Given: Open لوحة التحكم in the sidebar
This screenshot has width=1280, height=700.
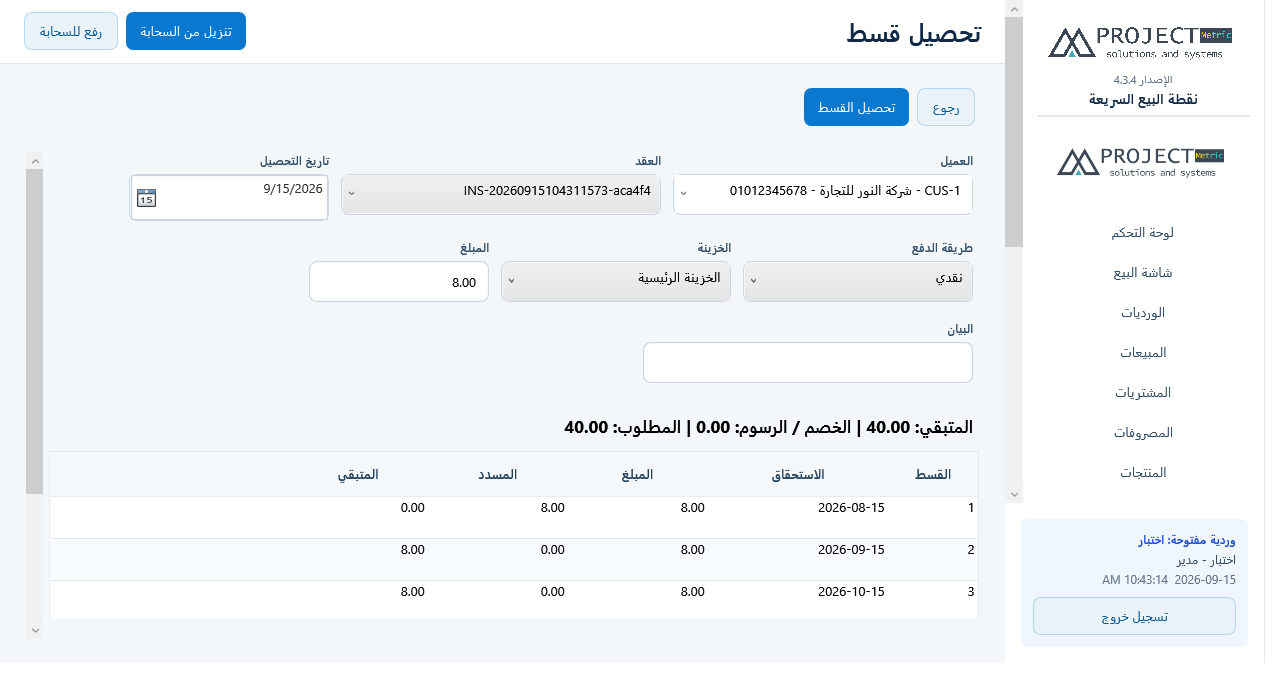Looking at the screenshot, I should pos(1142,232).
